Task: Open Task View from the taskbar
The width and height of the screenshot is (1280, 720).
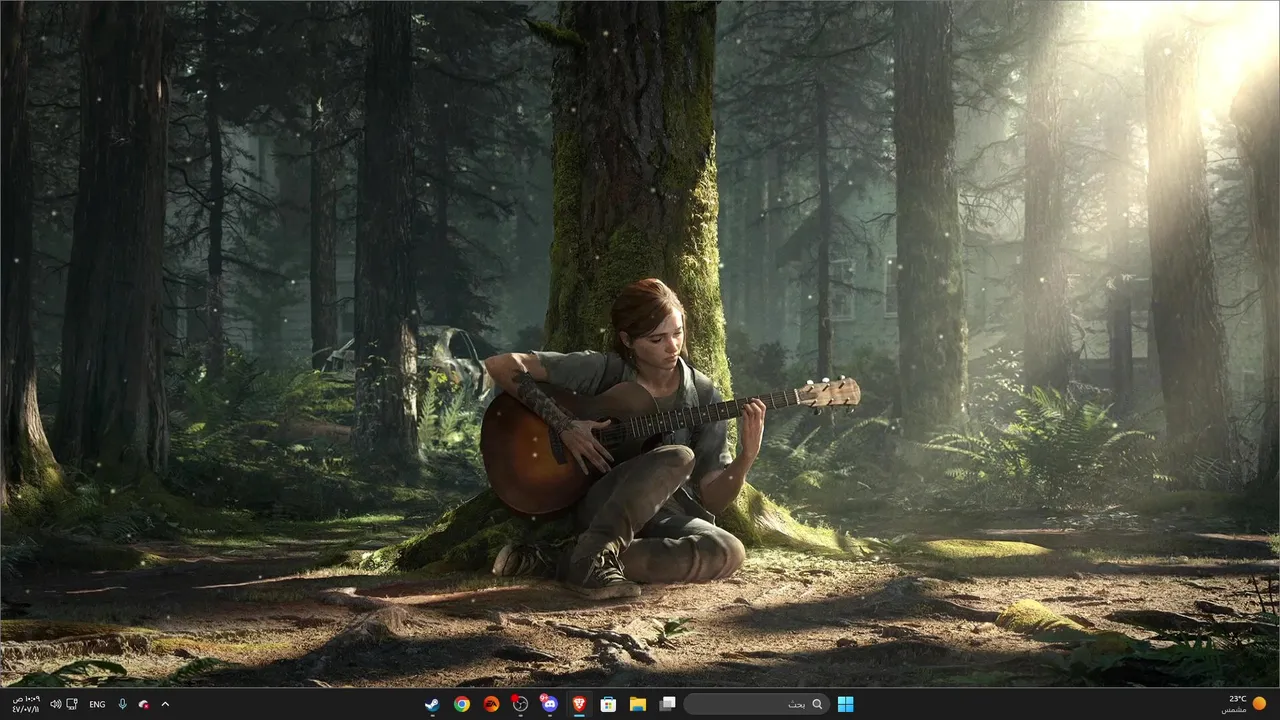Action: pyautogui.click(x=667, y=704)
